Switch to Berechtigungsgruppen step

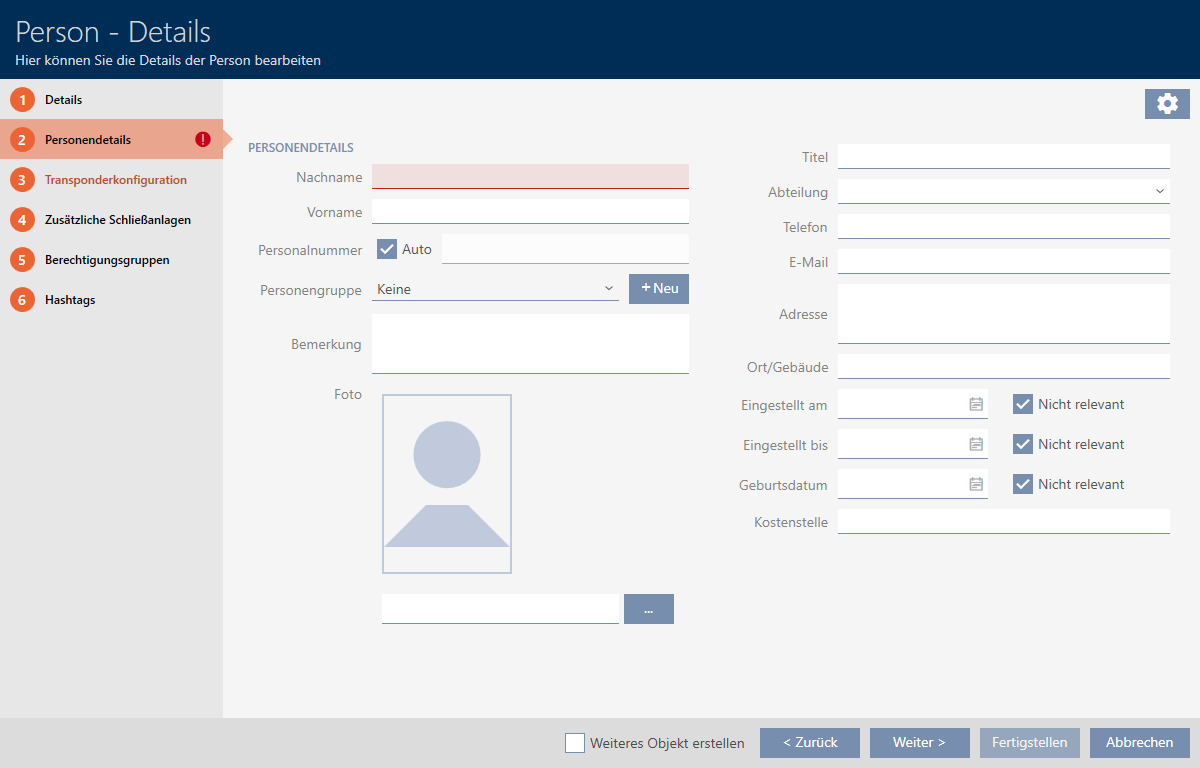pos(106,260)
